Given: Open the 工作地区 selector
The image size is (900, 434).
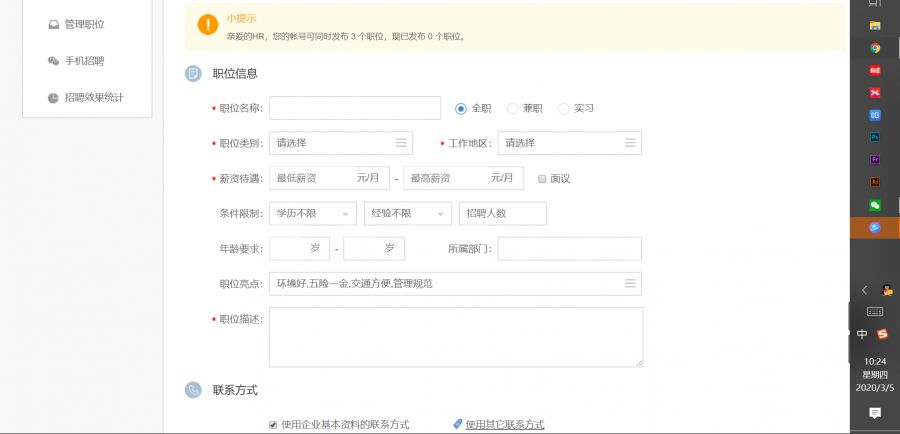Looking at the screenshot, I should (569, 143).
